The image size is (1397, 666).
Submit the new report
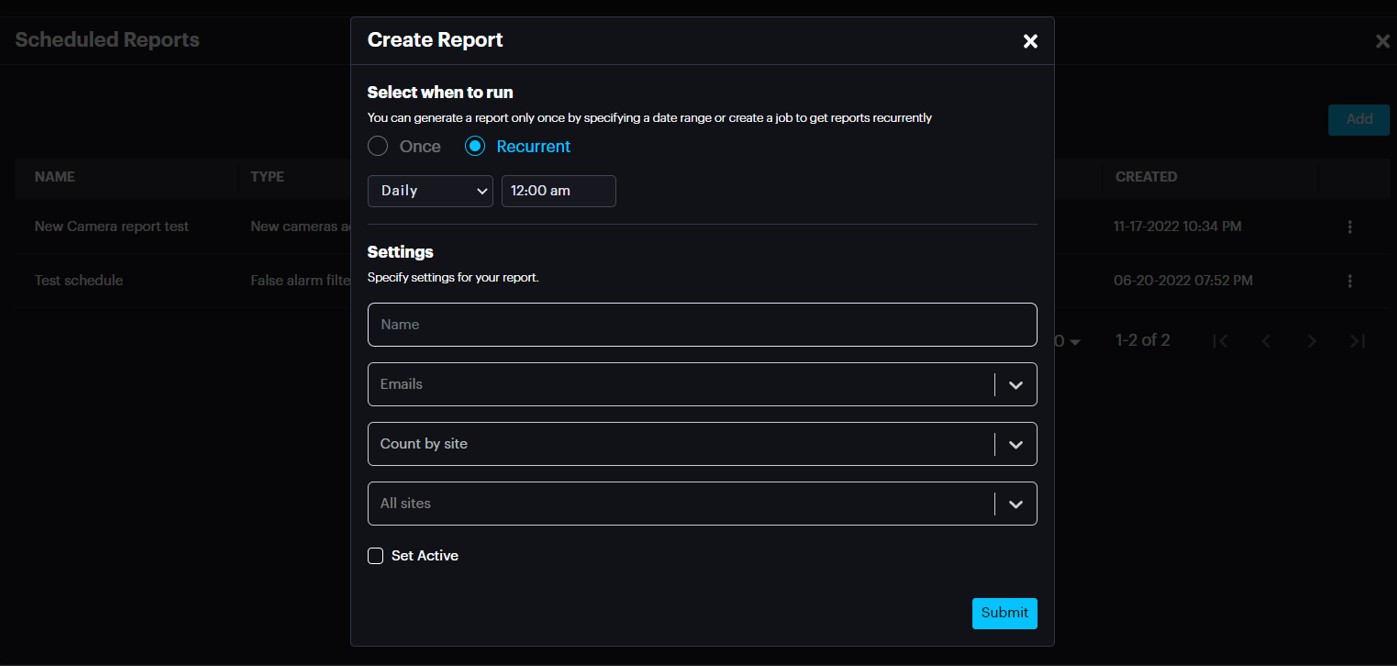[x=1004, y=613]
